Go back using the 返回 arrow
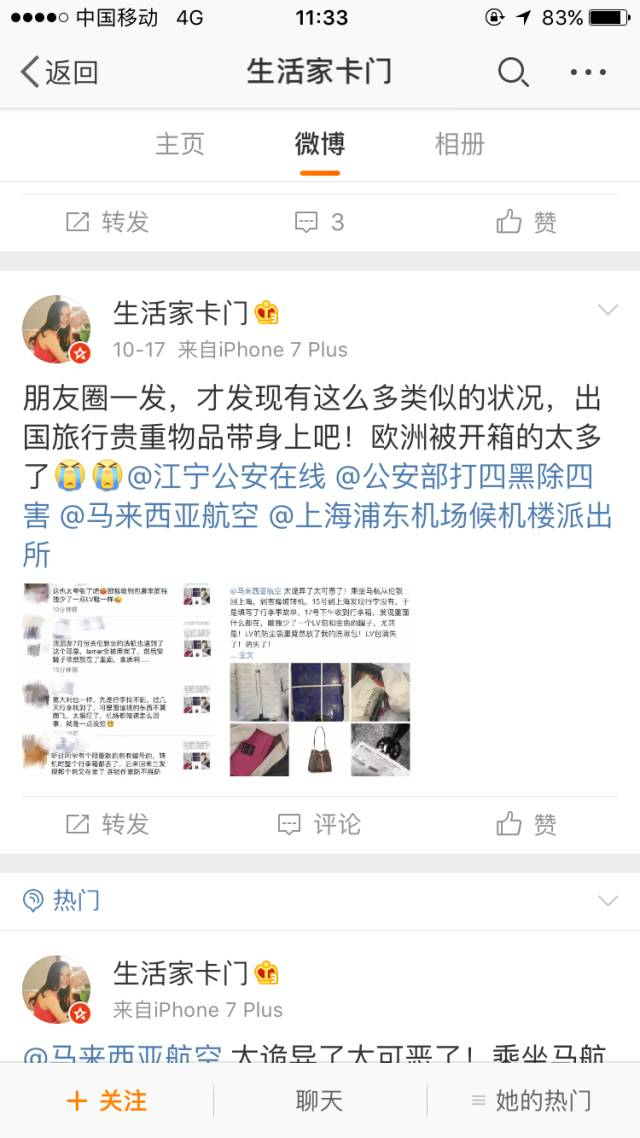640x1138 pixels. click(59, 72)
